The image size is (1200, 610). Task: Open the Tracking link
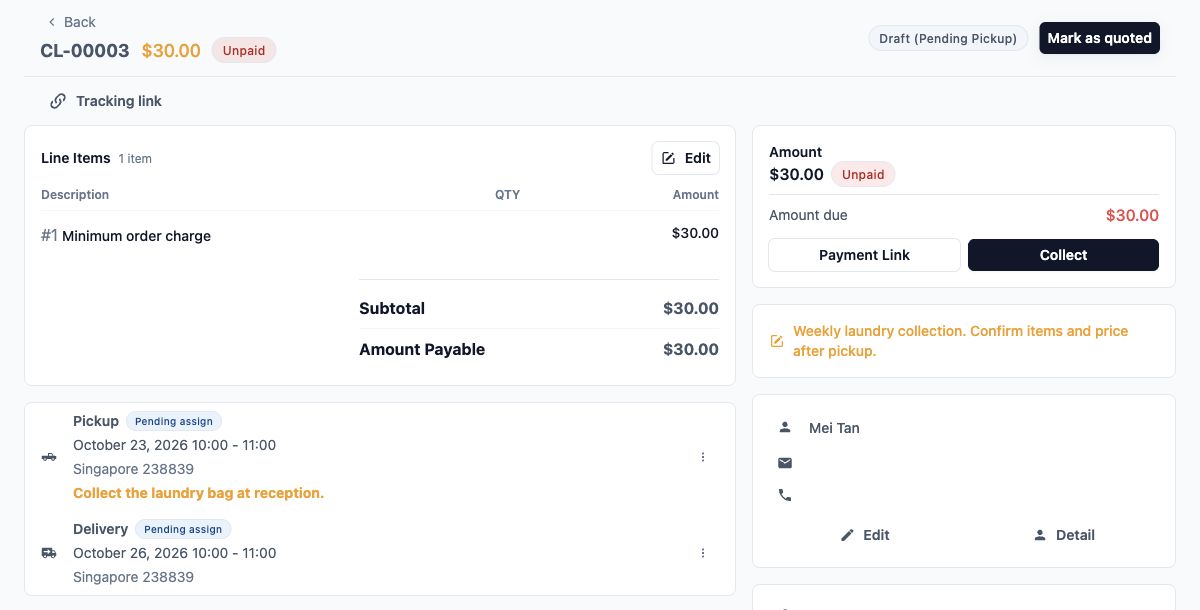(106, 101)
